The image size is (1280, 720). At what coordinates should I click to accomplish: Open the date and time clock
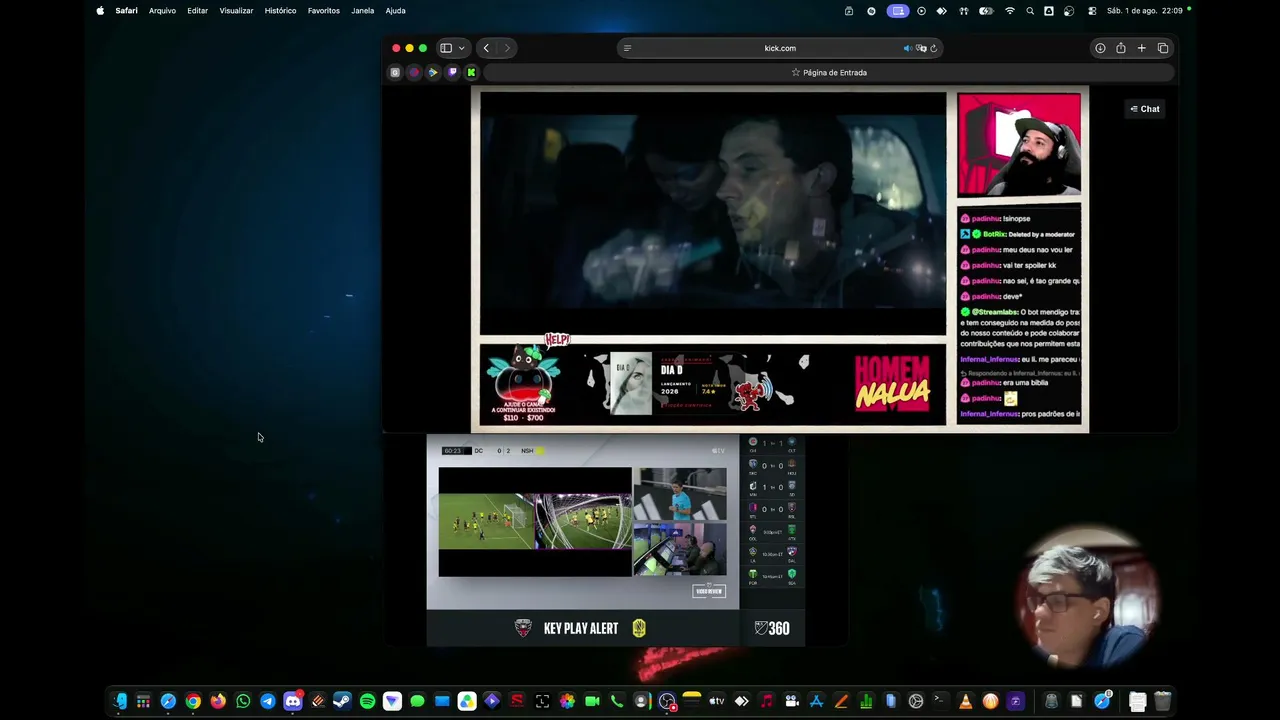pos(1145,11)
